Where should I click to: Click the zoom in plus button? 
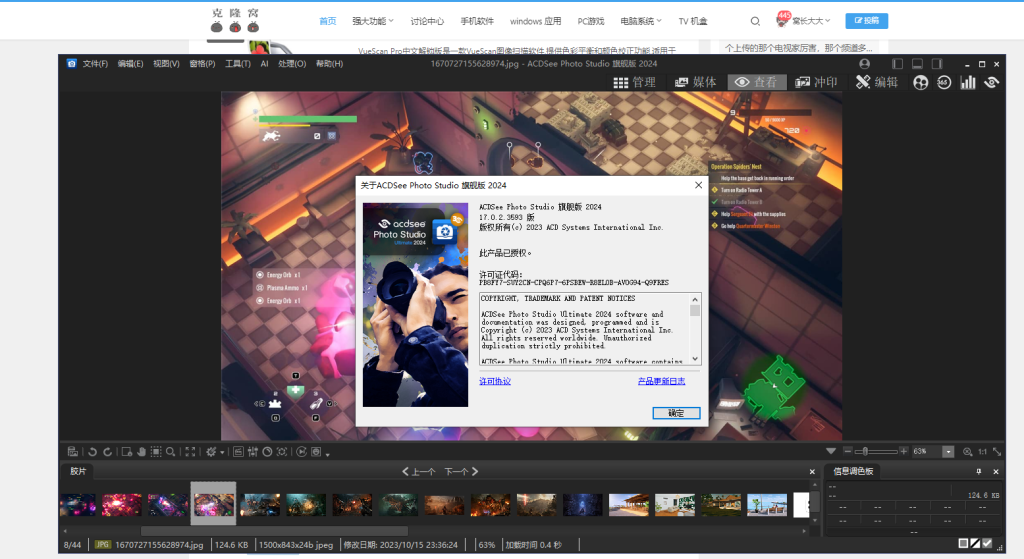tap(904, 451)
